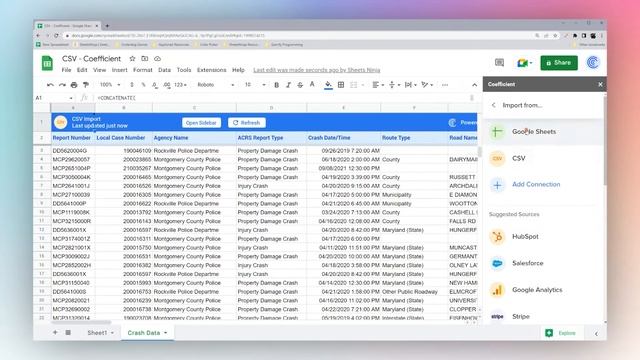Star the CSV - Coefficient document

[132, 59]
